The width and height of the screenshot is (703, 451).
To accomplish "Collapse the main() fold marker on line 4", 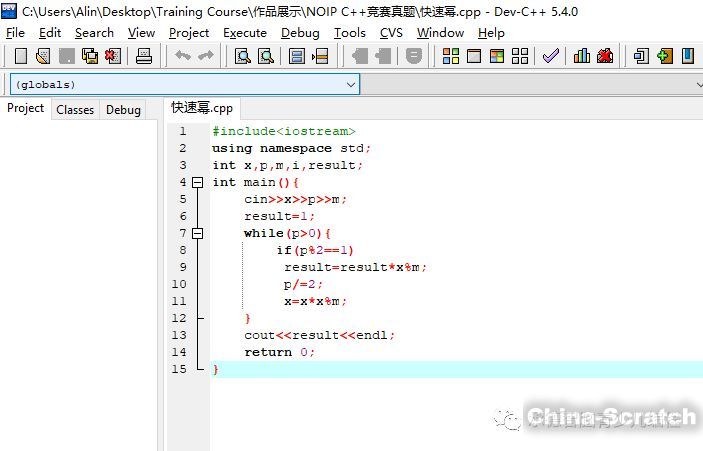I will tap(197, 182).
